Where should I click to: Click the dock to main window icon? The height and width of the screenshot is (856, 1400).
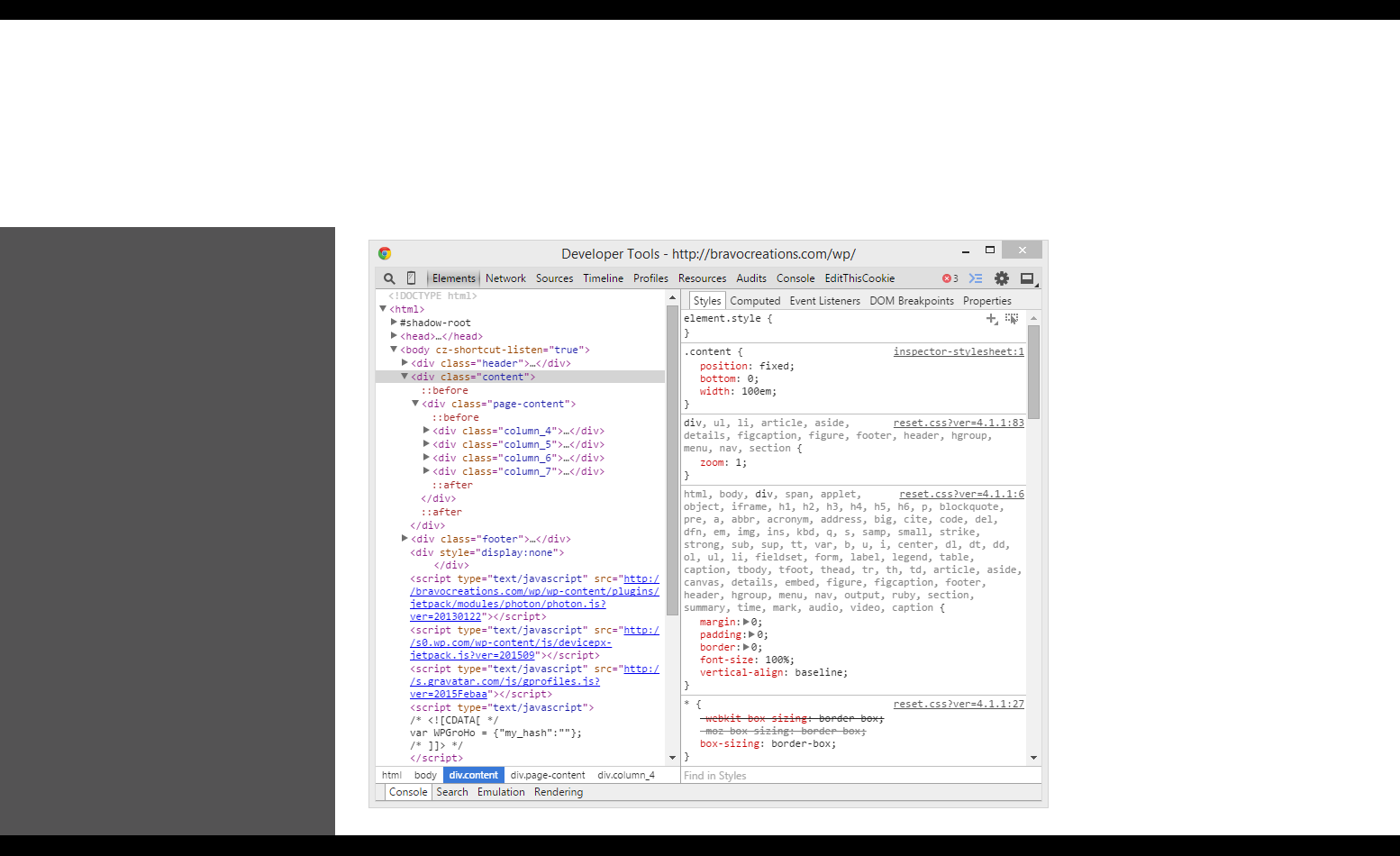click(x=1027, y=278)
